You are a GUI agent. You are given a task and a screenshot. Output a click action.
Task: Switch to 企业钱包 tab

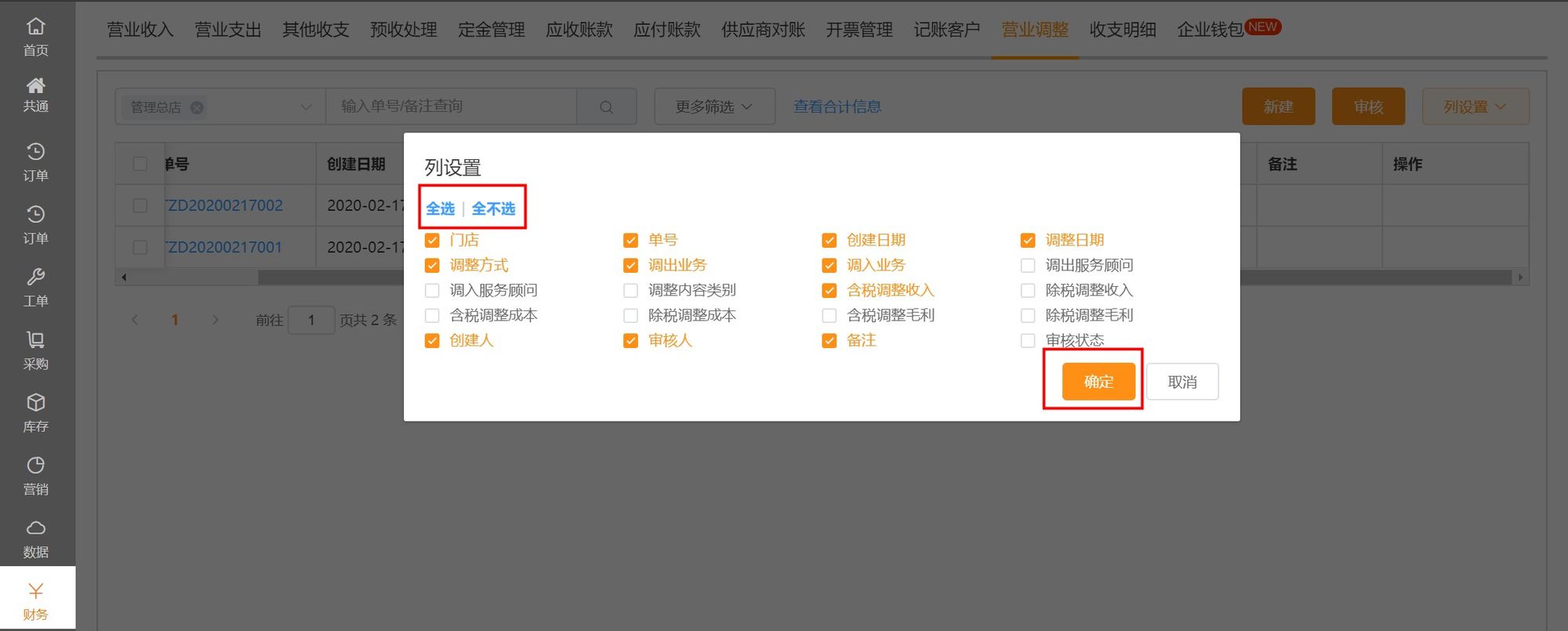pyautogui.click(x=1210, y=30)
